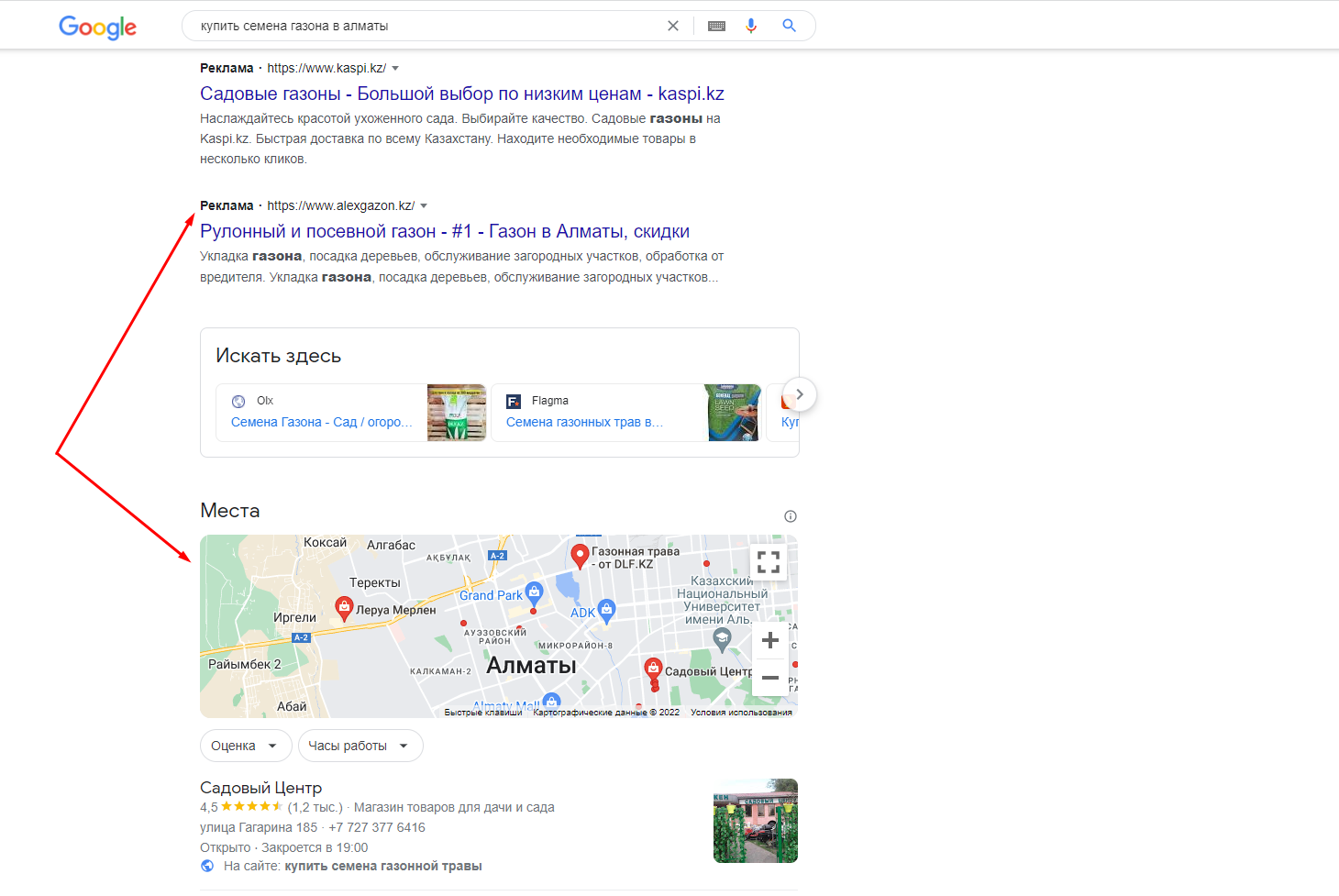The image size is (1339, 896).
Task: Select the university pin on the map
Action: pyautogui.click(x=723, y=639)
